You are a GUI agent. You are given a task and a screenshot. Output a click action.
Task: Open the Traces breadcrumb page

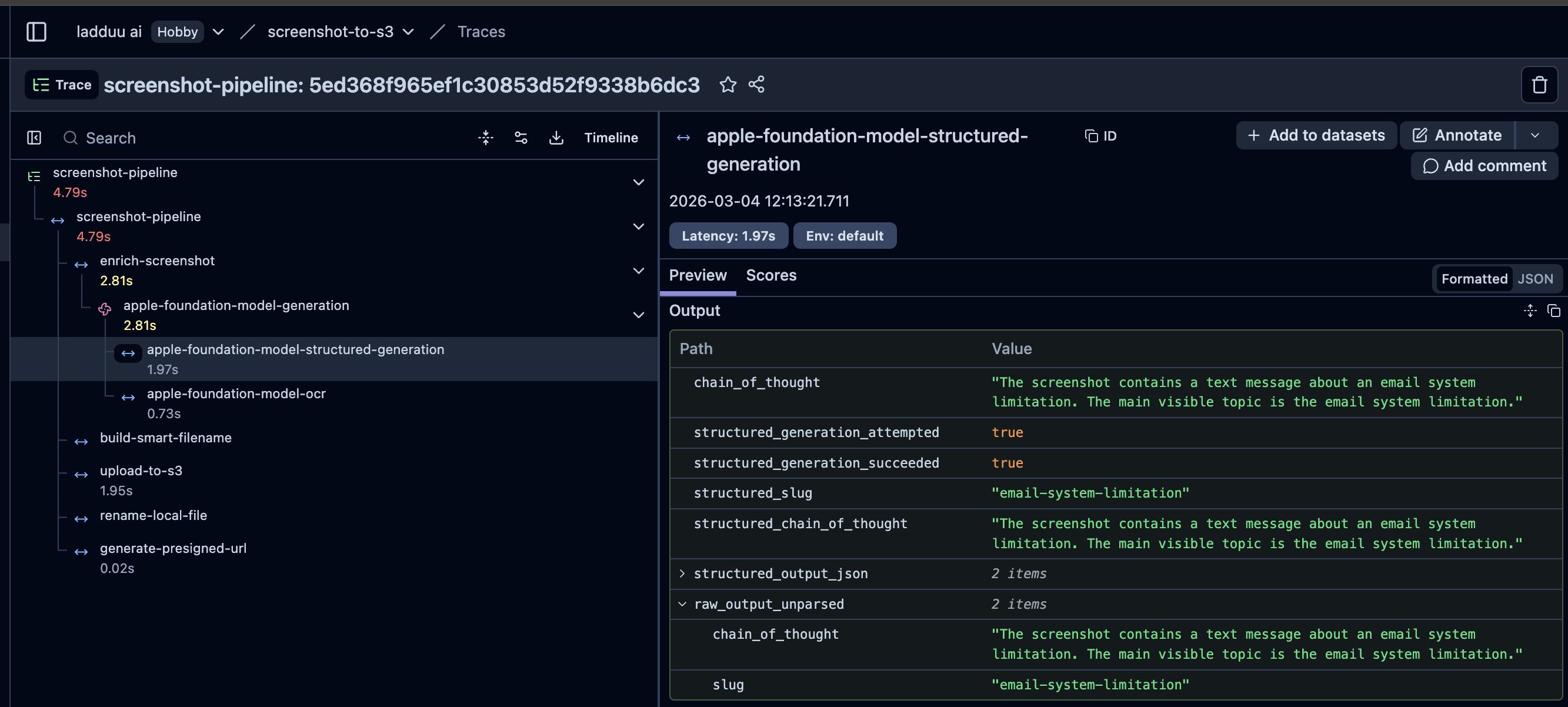point(481,31)
